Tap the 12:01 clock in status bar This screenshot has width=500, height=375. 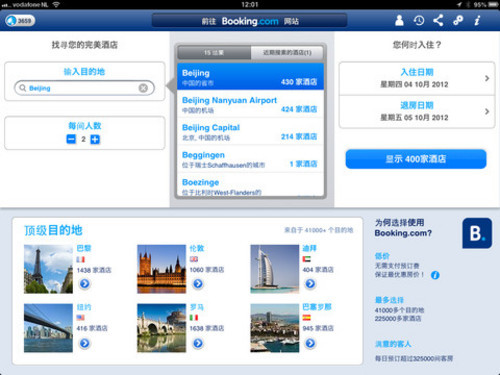tap(250, 4)
